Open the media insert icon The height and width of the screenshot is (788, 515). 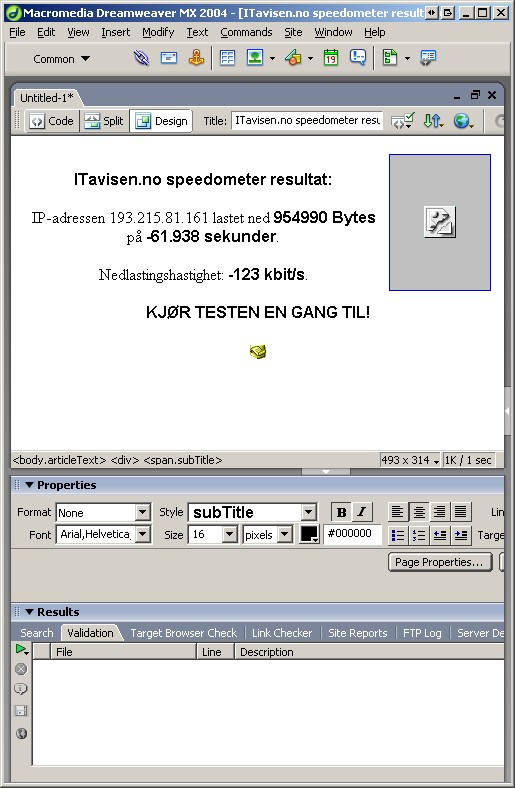(293, 58)
